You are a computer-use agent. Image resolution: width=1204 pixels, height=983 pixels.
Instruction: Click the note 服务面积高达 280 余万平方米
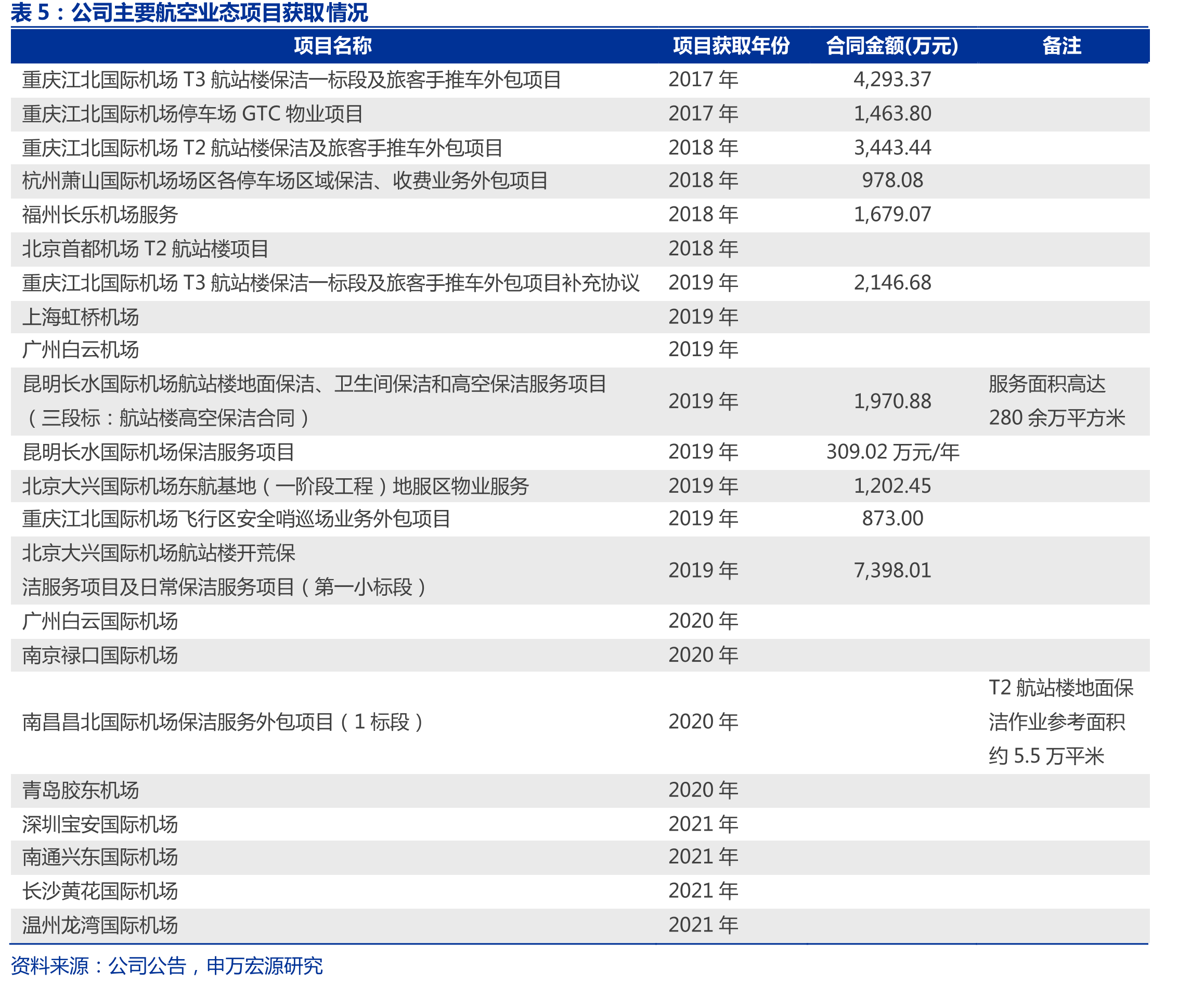pos(1057,401)
